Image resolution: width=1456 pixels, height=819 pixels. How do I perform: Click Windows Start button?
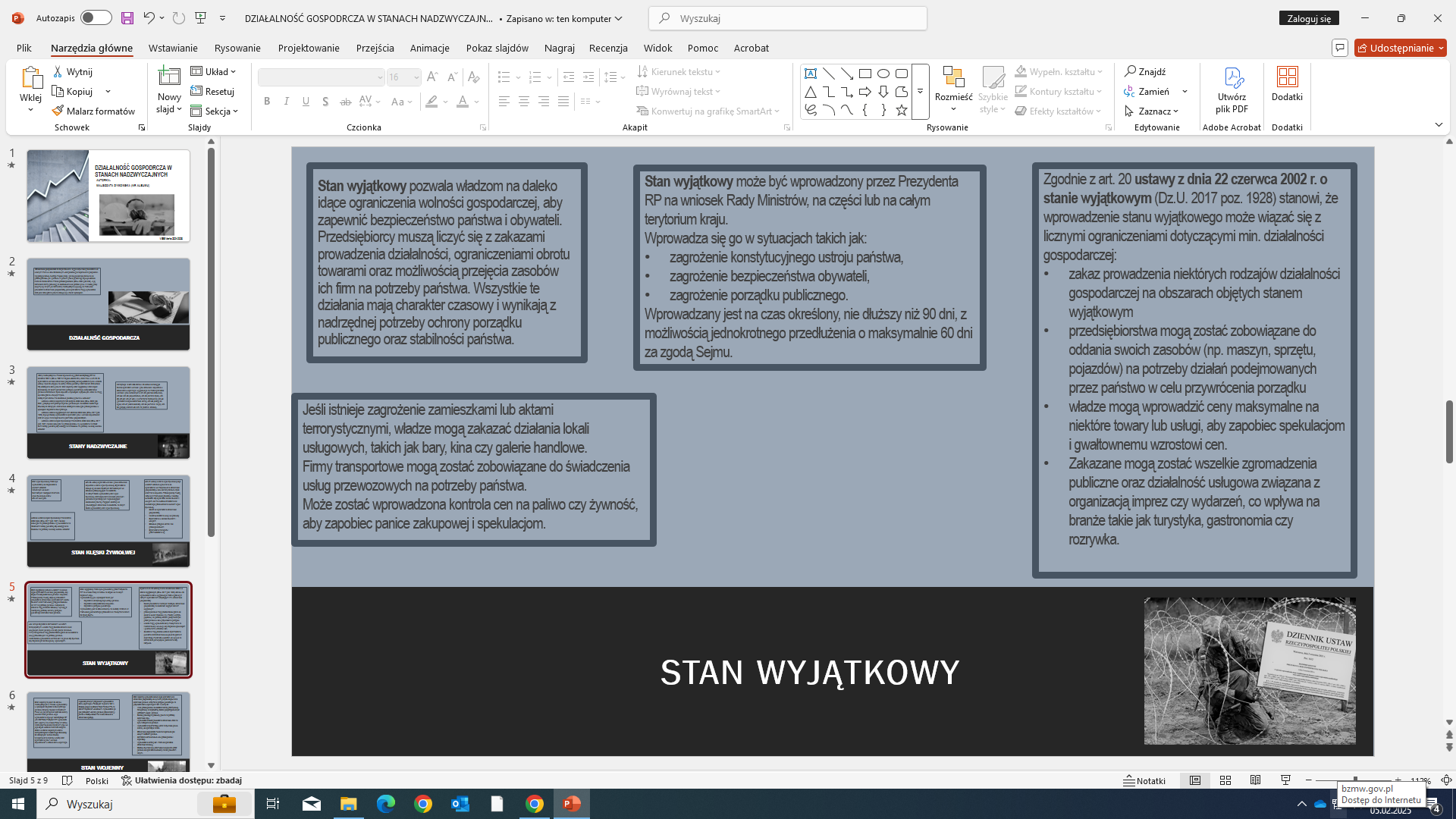(x=18, y=804)
